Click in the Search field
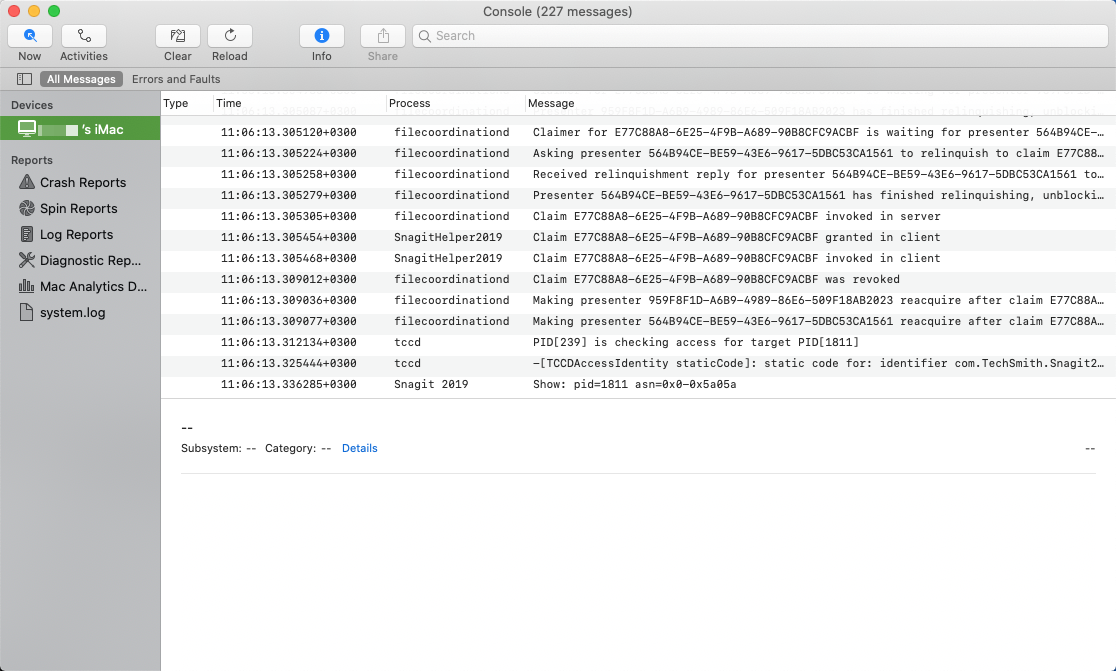 click(x=760, y=36)
